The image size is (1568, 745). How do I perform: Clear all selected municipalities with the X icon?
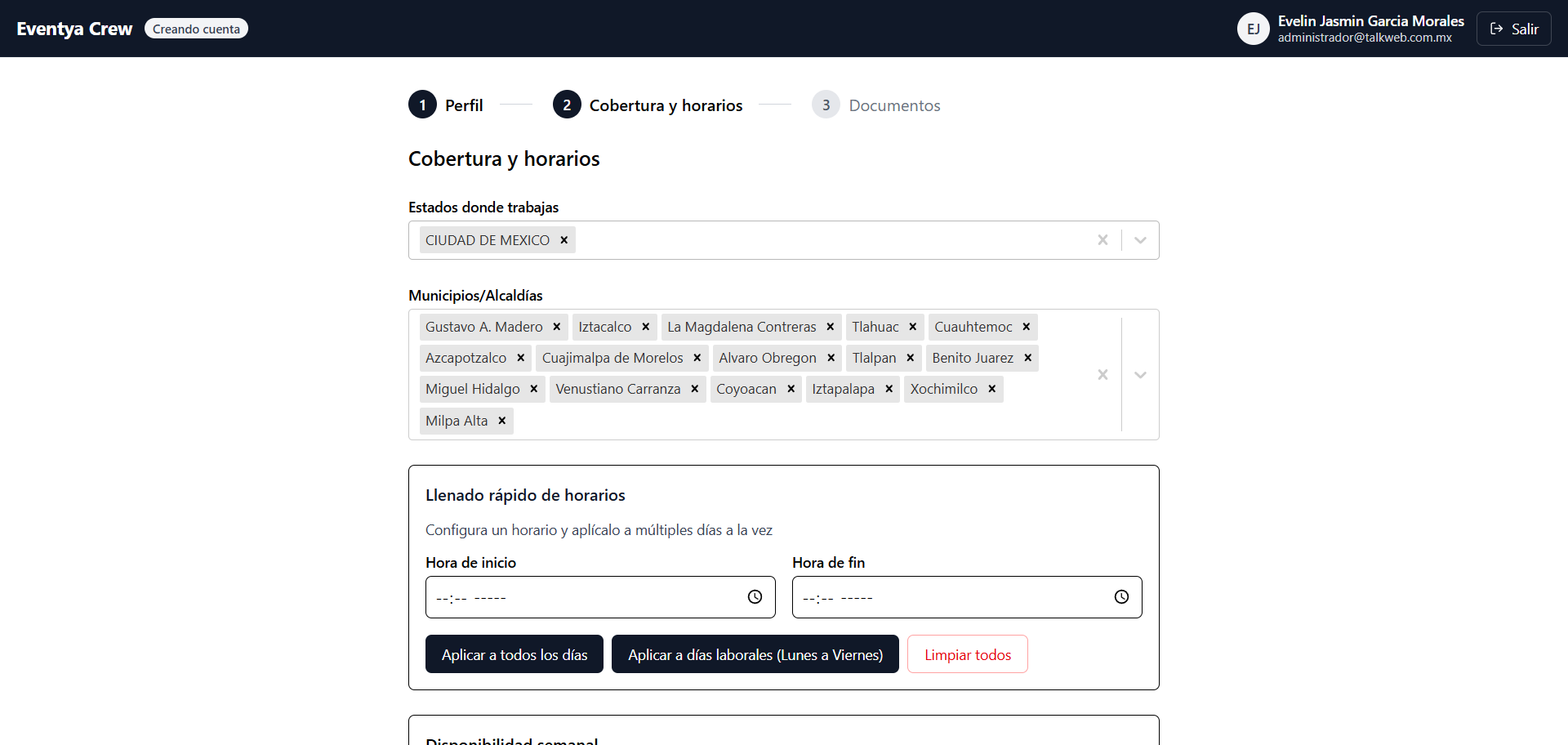(x=1102, y=374)
